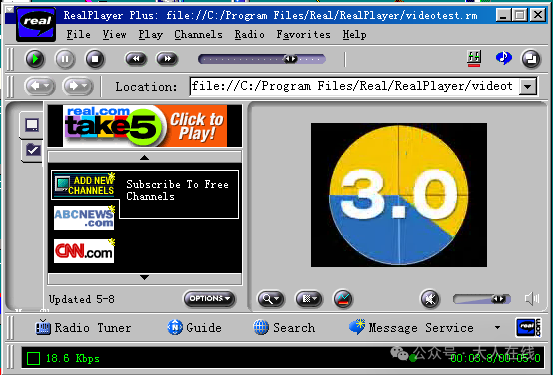This screenshot has height=375, width=553.
Task: Click the real.com logo in bottom bar
Action: pos(528,328)
